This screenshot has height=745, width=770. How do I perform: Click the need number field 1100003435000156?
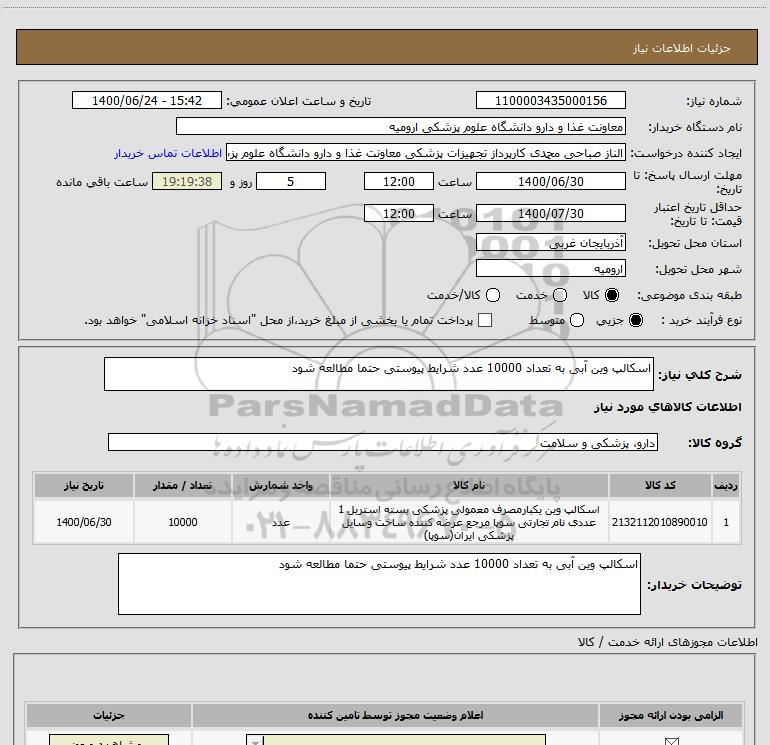tap(550, 101)
